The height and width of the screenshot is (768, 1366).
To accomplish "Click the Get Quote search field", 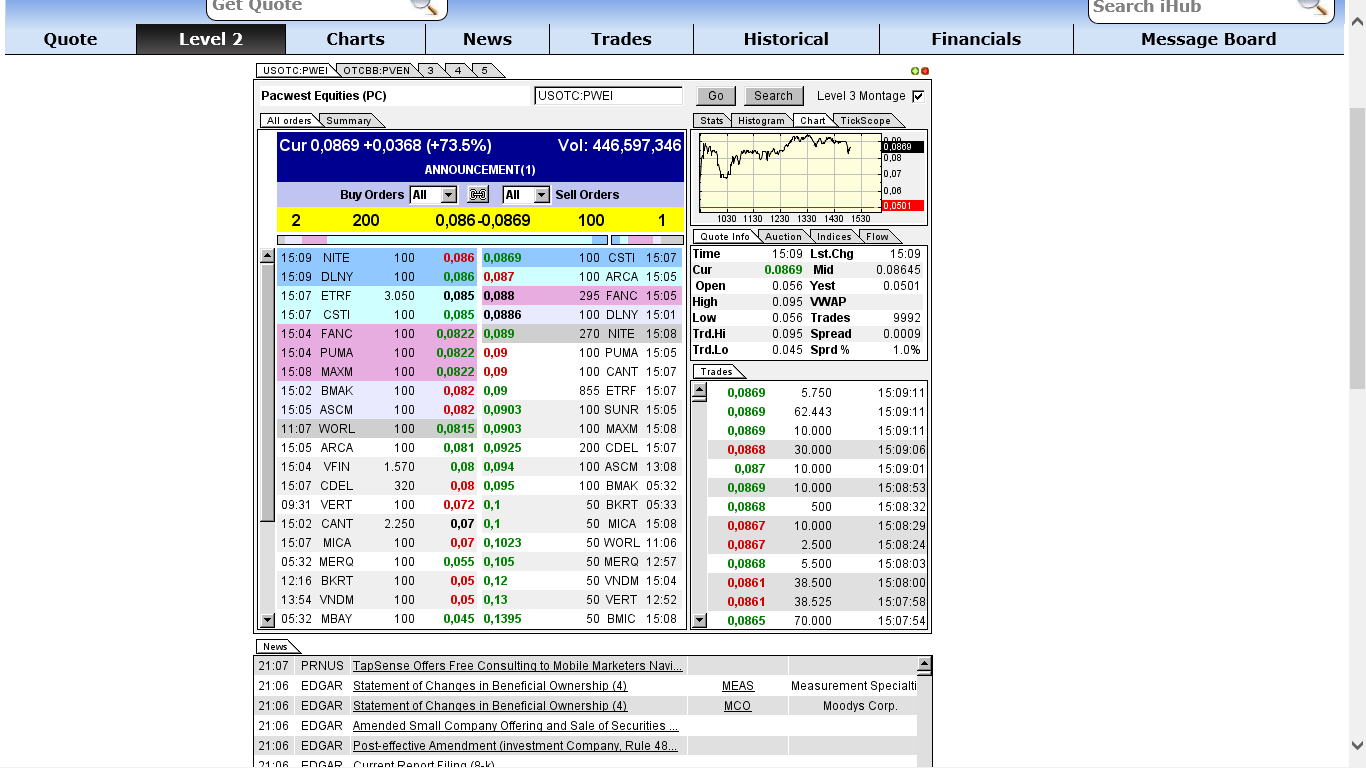I will [x=310, y=6].
